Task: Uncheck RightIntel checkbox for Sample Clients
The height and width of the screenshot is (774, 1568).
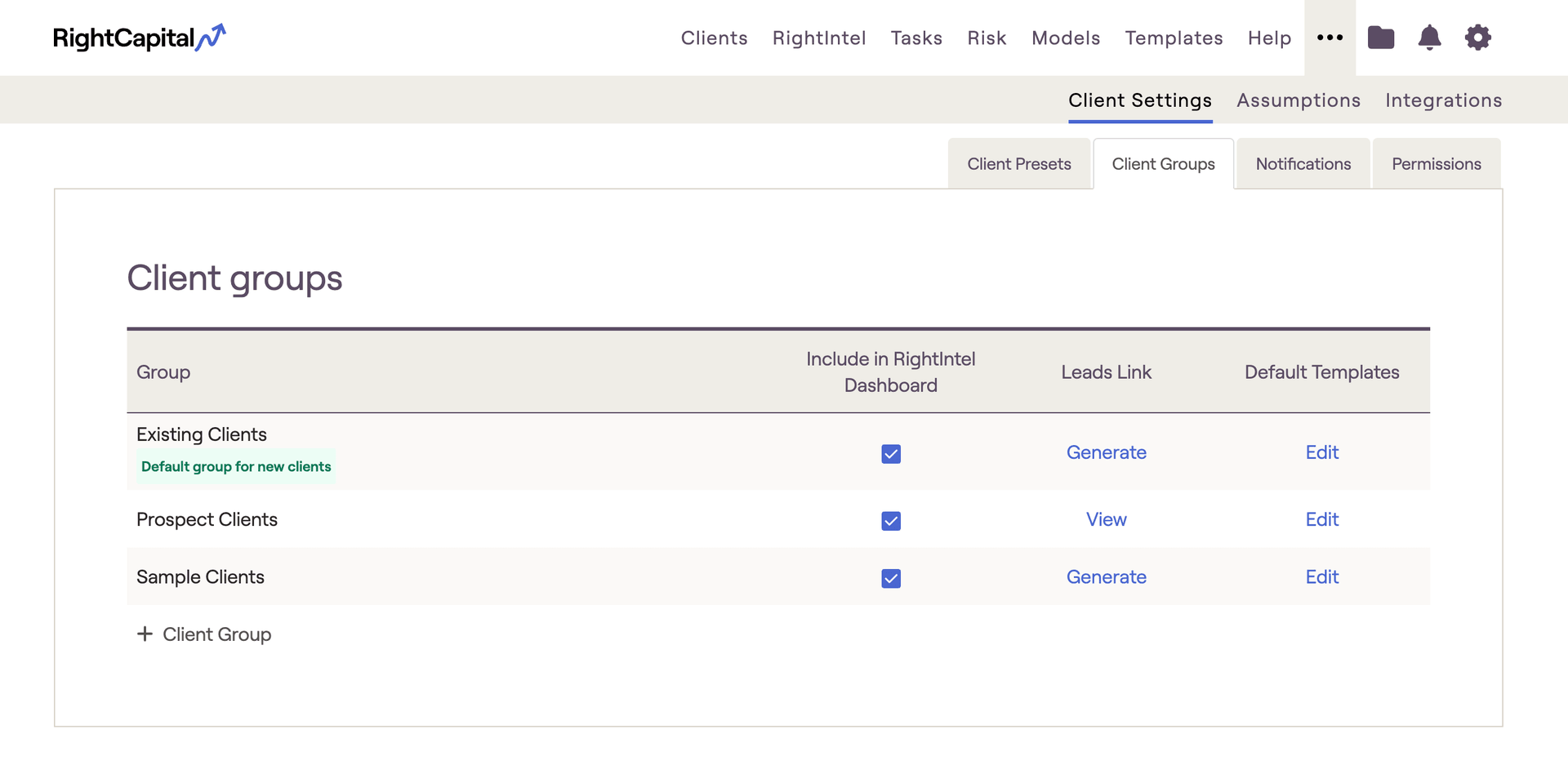Action: (x=891, y=578)
